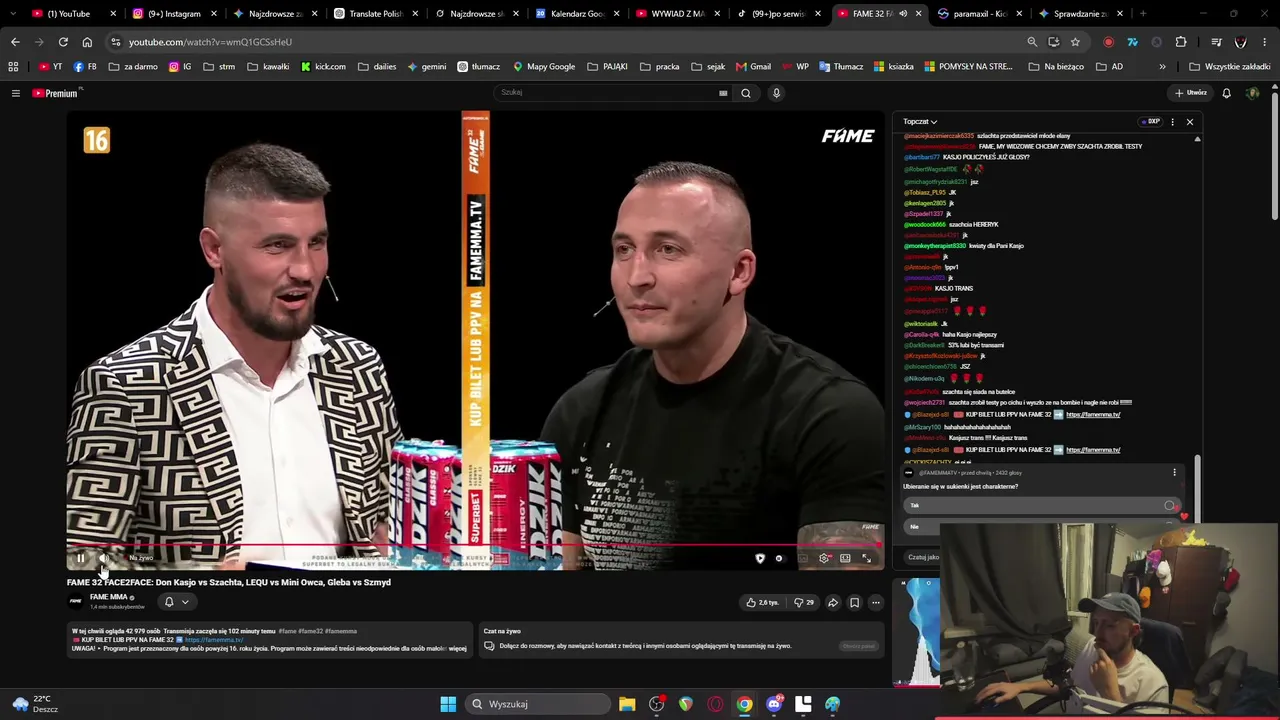The width and height of the screenshot is (1280, 720).
Task: Mute the video with the speaker icon
Action: pyautogui.click(x=103, y=558)
